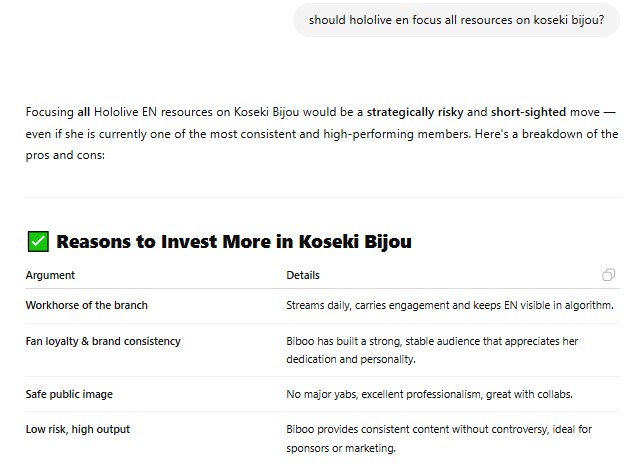Click the "Details" column header
The width and height of the screenshot is (641, 464).
tap(303, 275)
